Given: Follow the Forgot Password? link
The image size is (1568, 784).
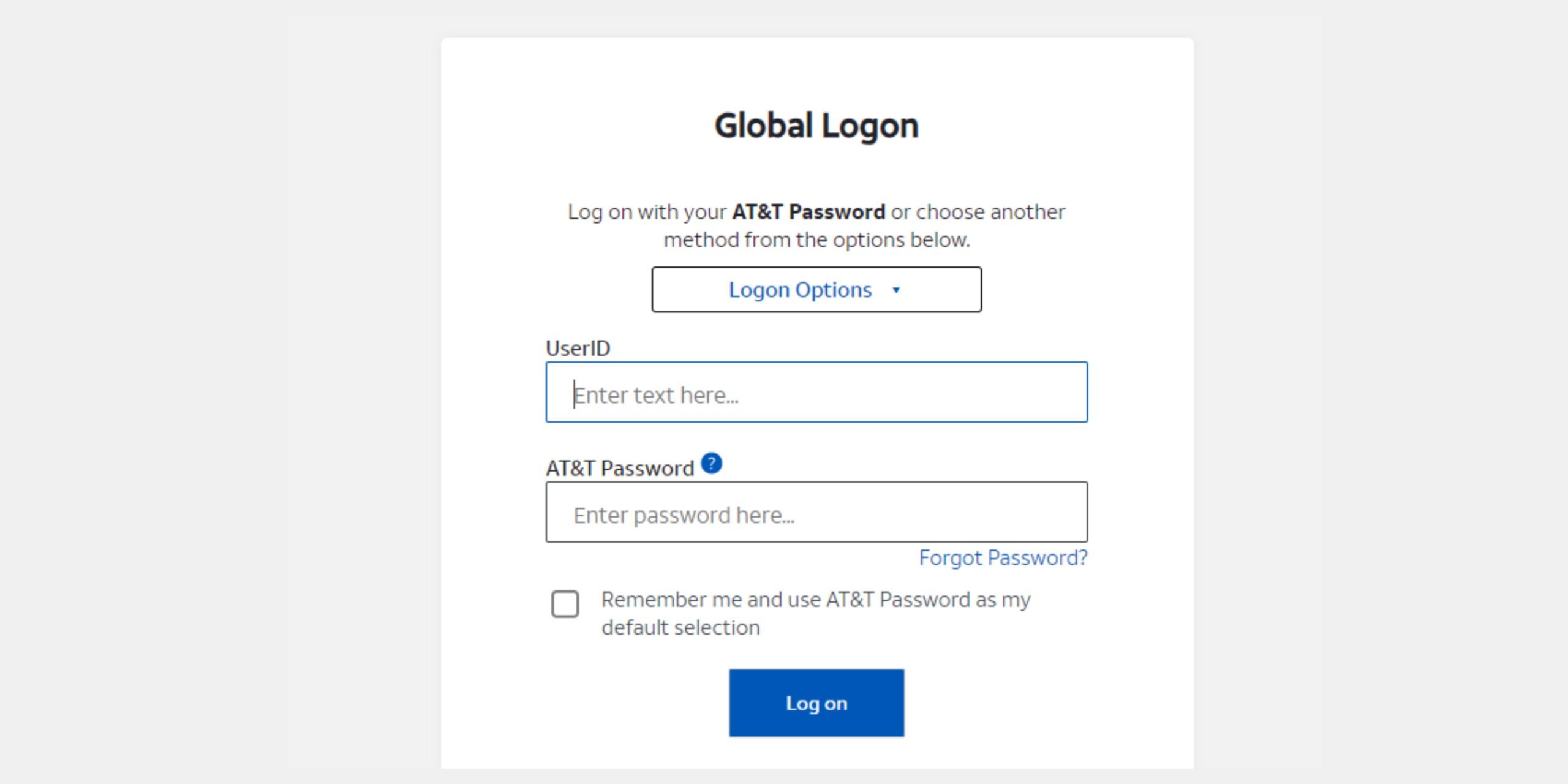Looking at the screenshot, I should tap(1003, 558).
